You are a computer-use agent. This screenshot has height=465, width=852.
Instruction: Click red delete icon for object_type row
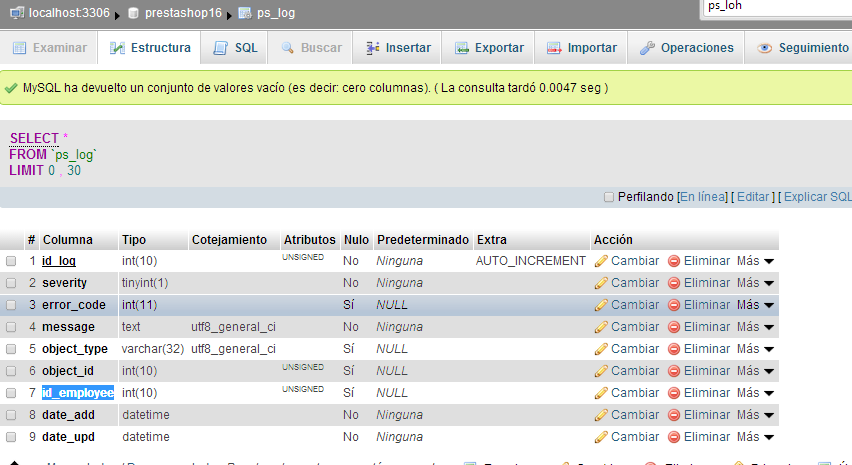[x=674, y=349]
